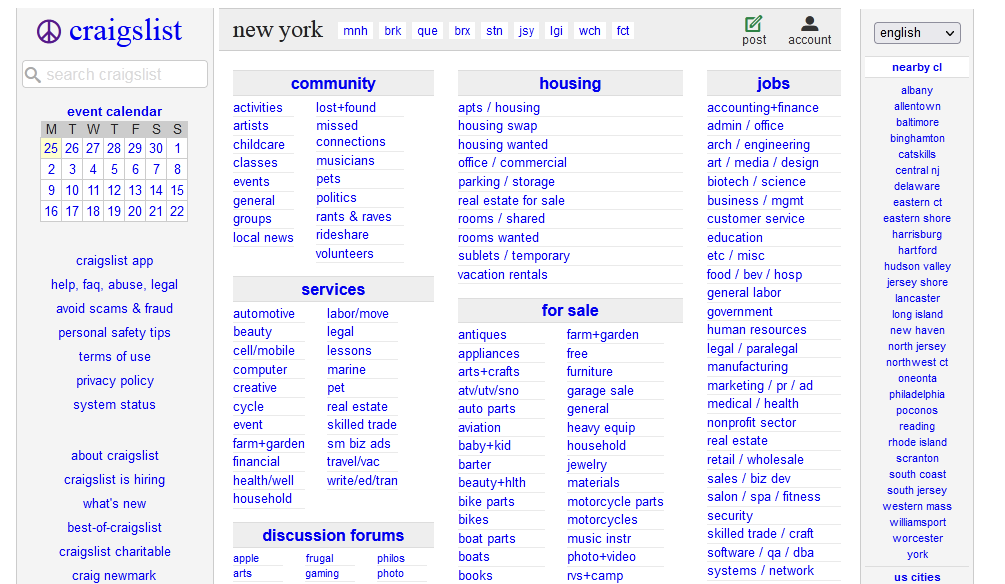Viewport: 1005px width, 584px height.
Task: View rooms / shared listings
Action: tap(501, 219)
